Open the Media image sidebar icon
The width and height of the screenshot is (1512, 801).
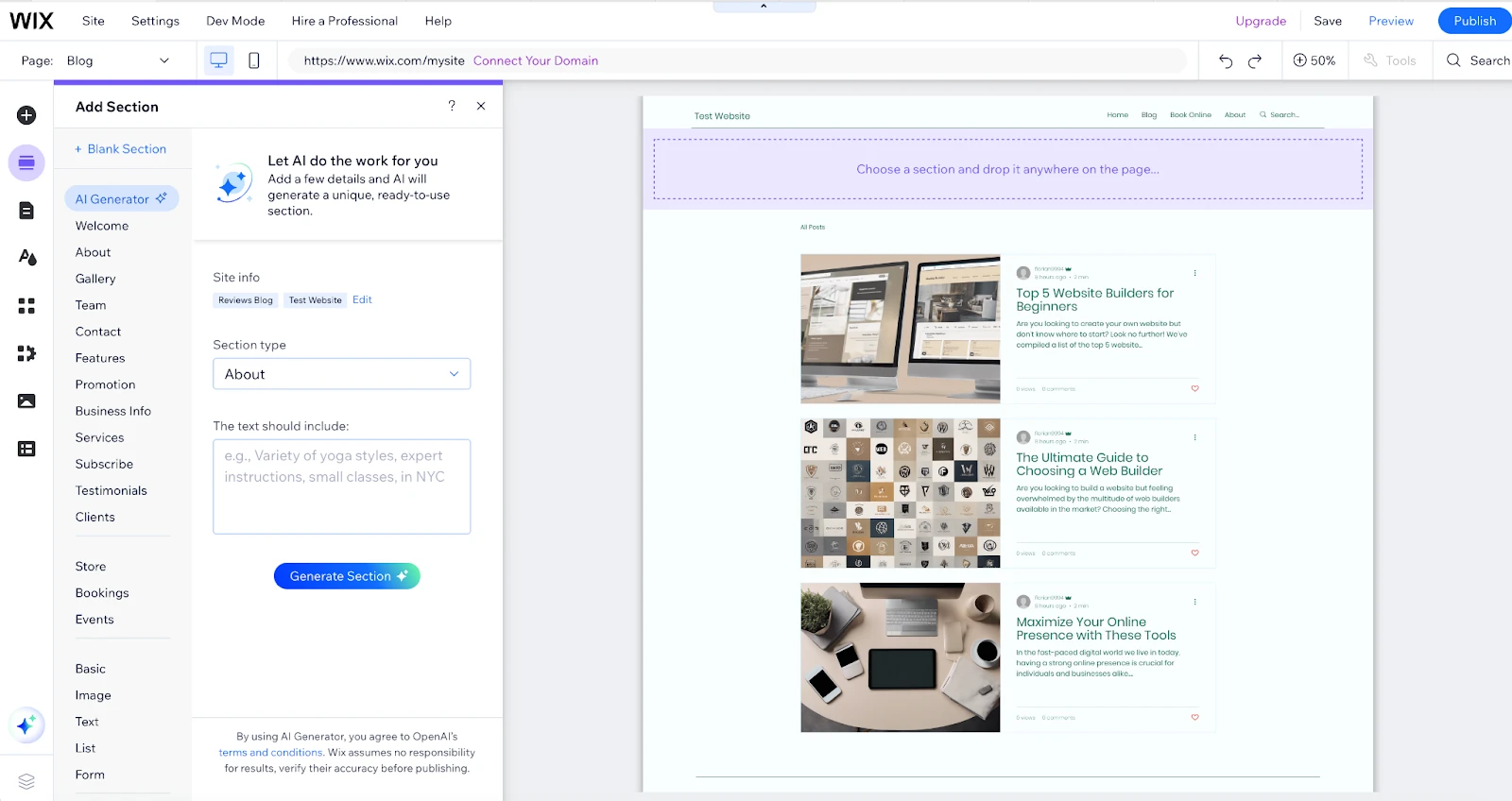pyautogui.click(x=26, y=401)
